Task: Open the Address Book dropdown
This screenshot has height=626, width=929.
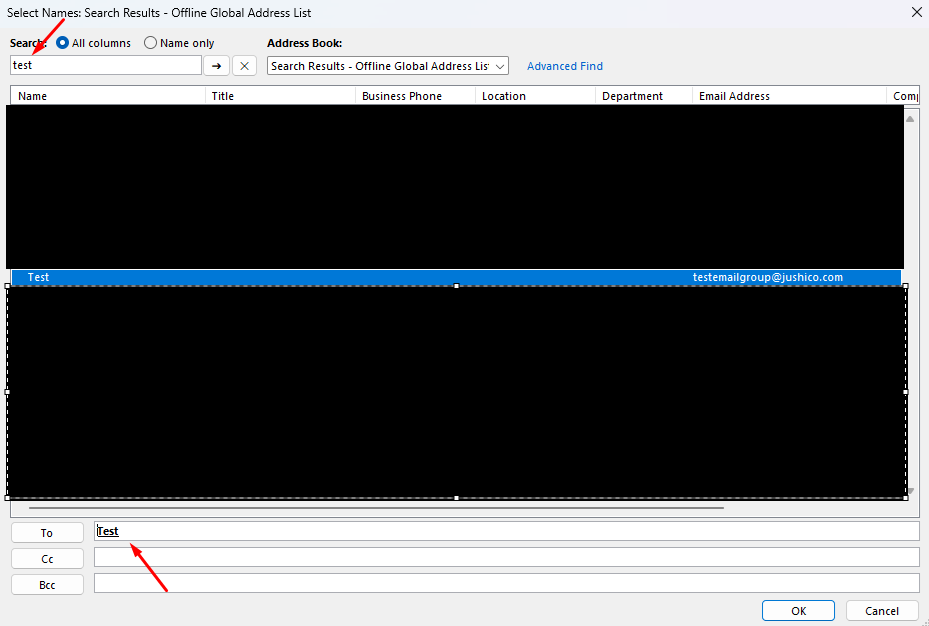Action: tap(388, 66)
